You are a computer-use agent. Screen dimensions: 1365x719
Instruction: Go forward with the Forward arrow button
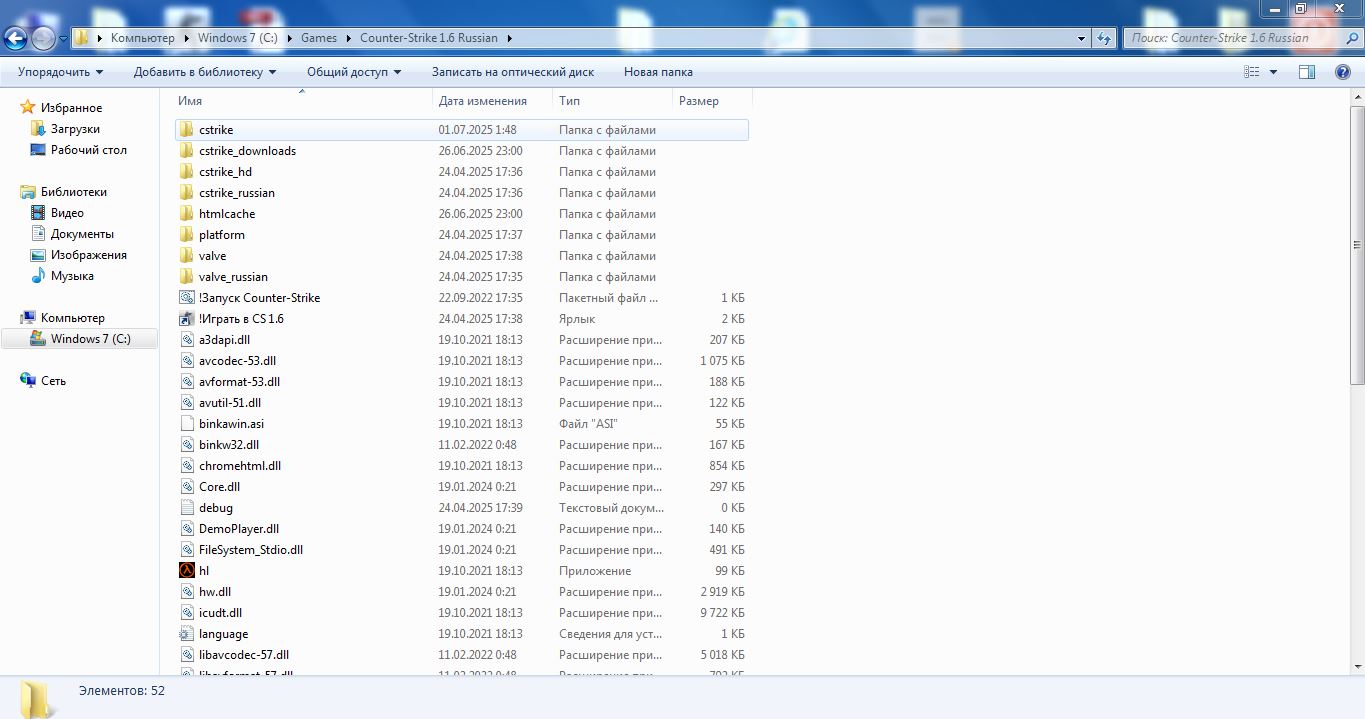point(43,38)
